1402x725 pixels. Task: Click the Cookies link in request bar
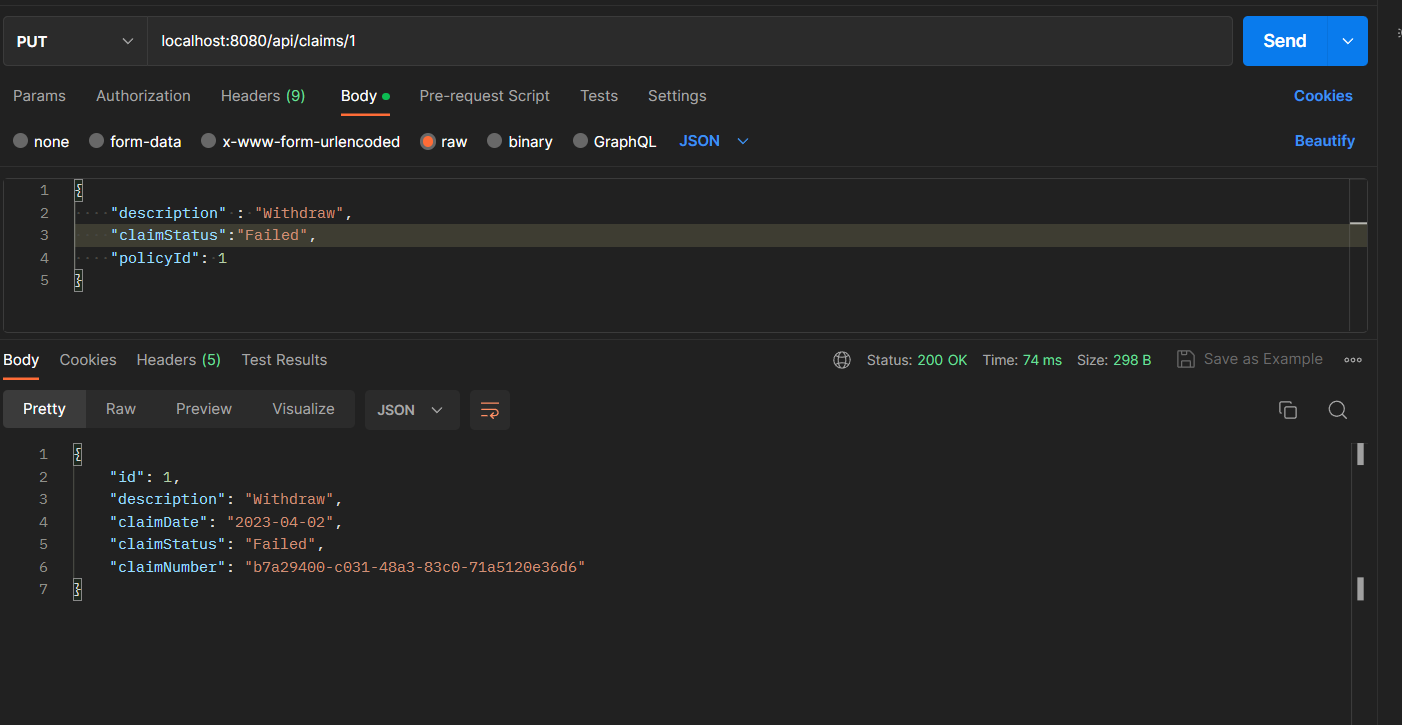1323,96
